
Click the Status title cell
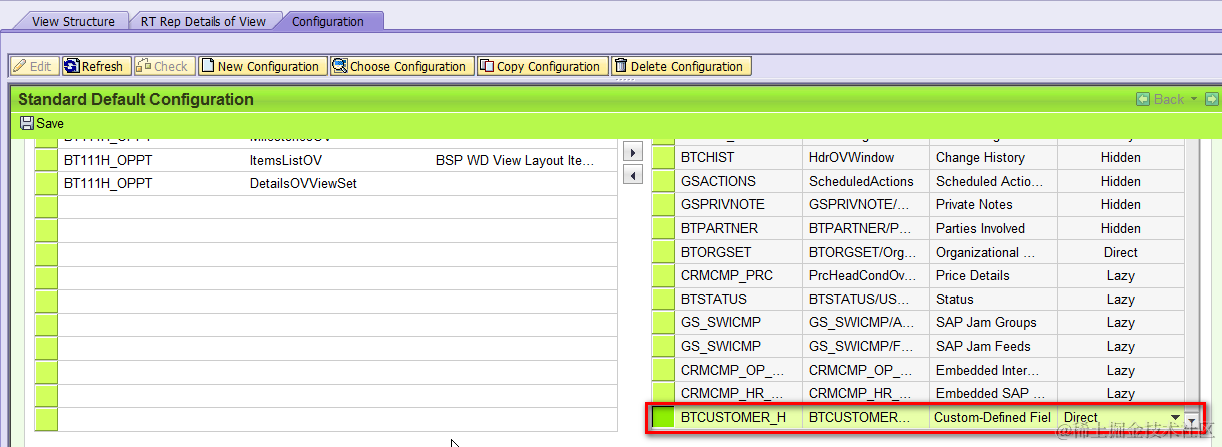pyautogui.click(x=993, y=299)
